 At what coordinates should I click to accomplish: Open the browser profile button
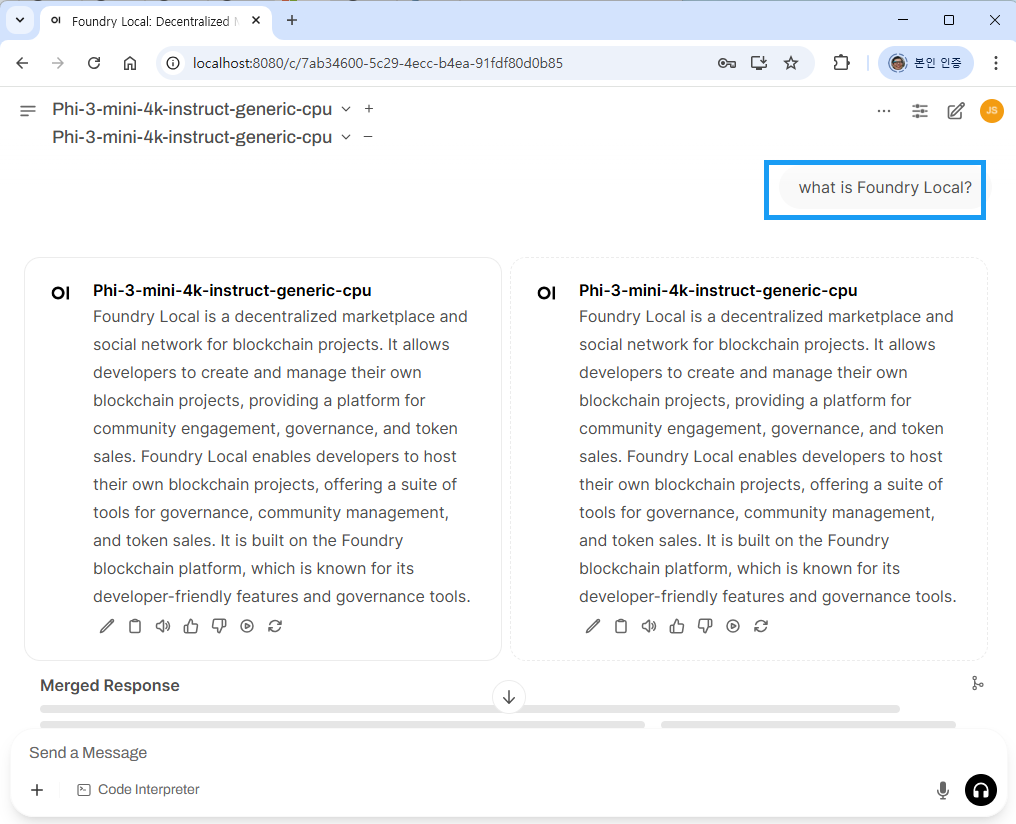[925, 63]
